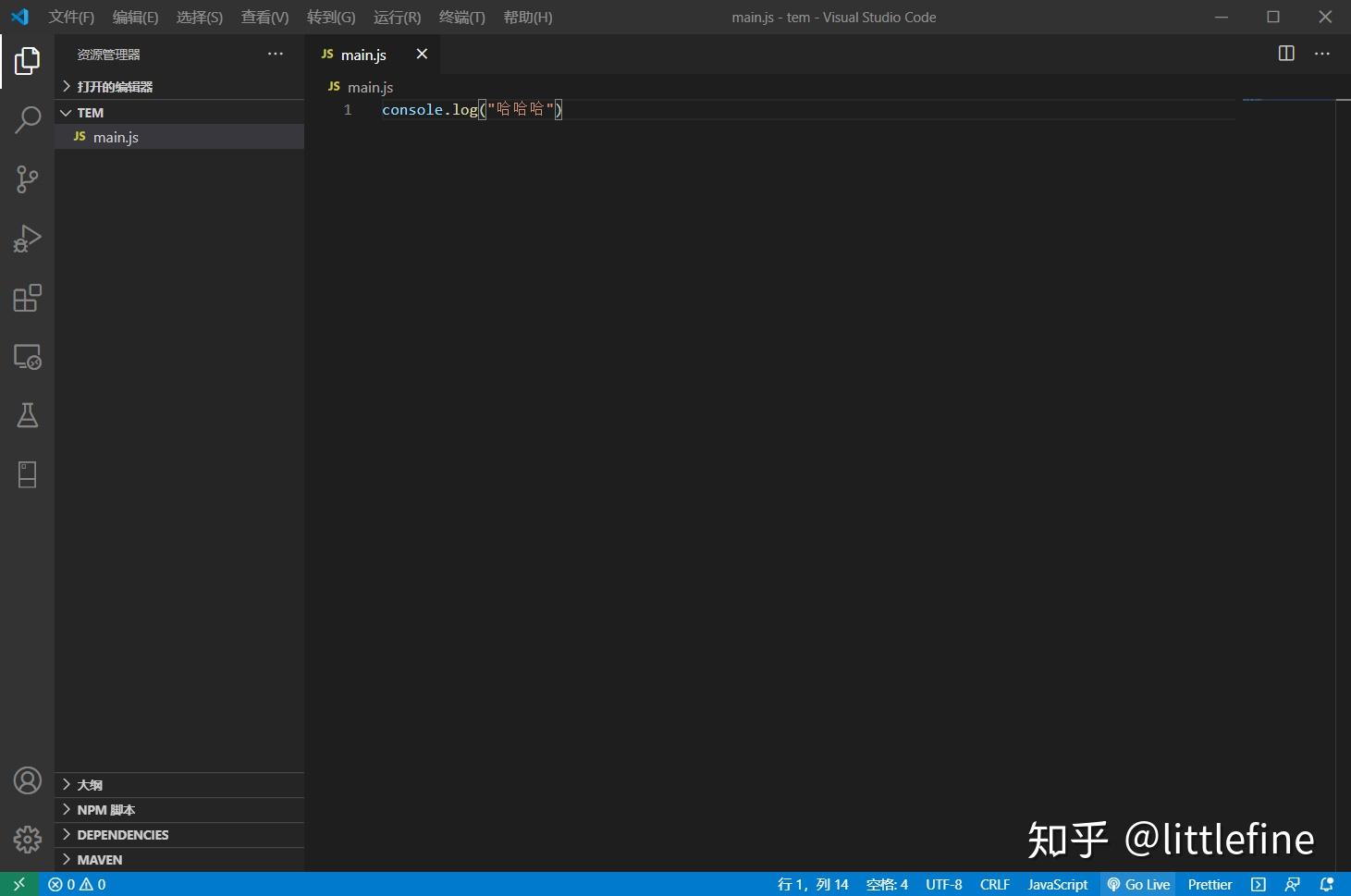Click the remote connection indicator in status bar
The width and height of the screenshot is (1351, 896).
18,884
